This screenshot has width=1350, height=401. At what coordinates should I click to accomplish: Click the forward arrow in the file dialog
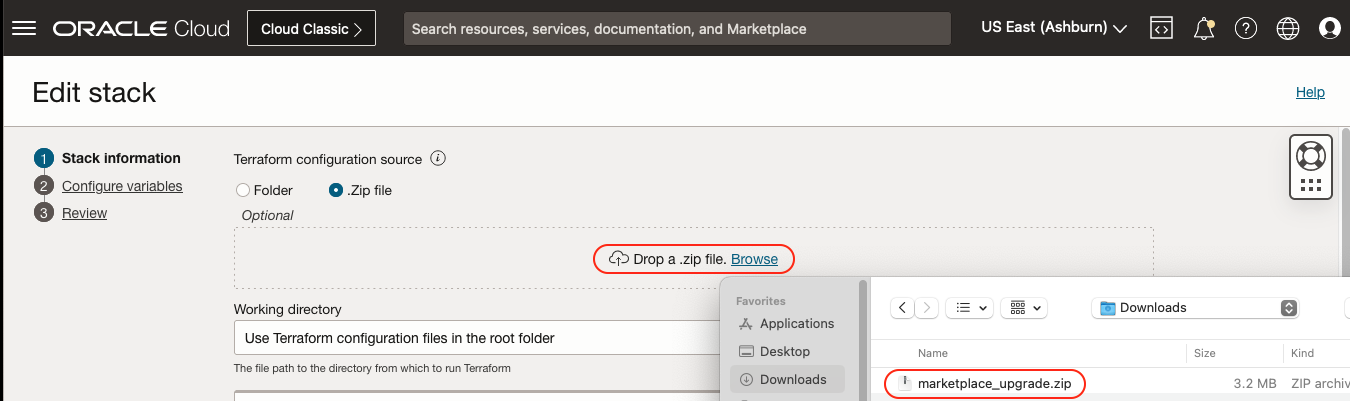click(927, 308)
